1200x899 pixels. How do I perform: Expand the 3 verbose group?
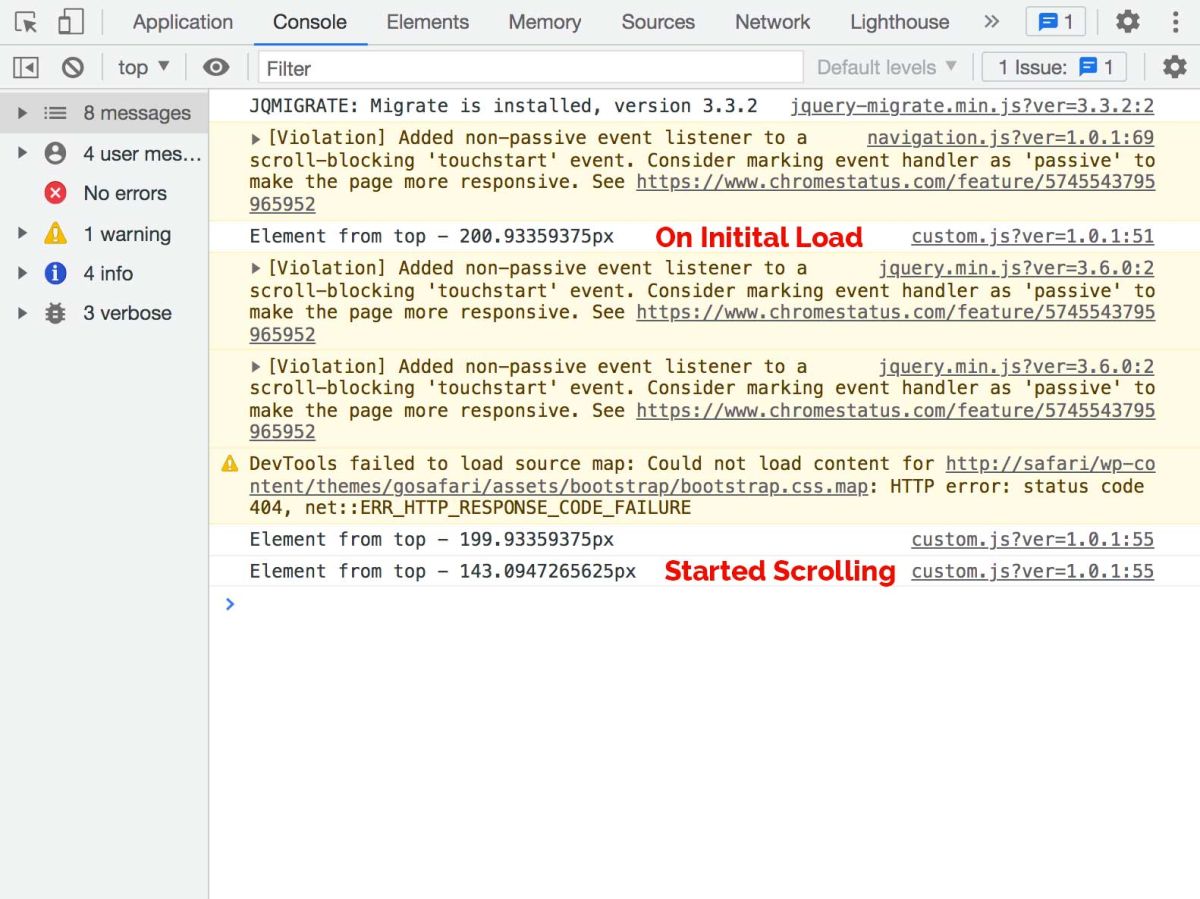point(23,313)
